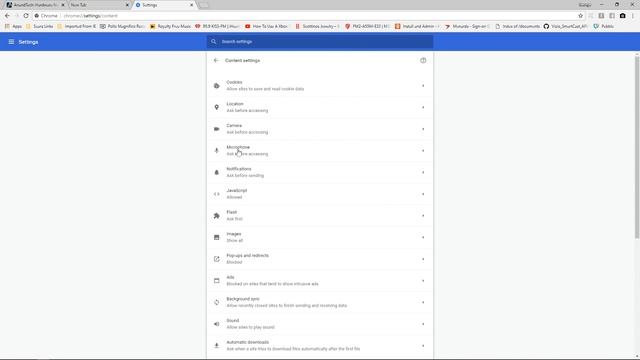Expand the Location row arrow
Viewport: 640px width, 360px height.
tap(423, 107)
